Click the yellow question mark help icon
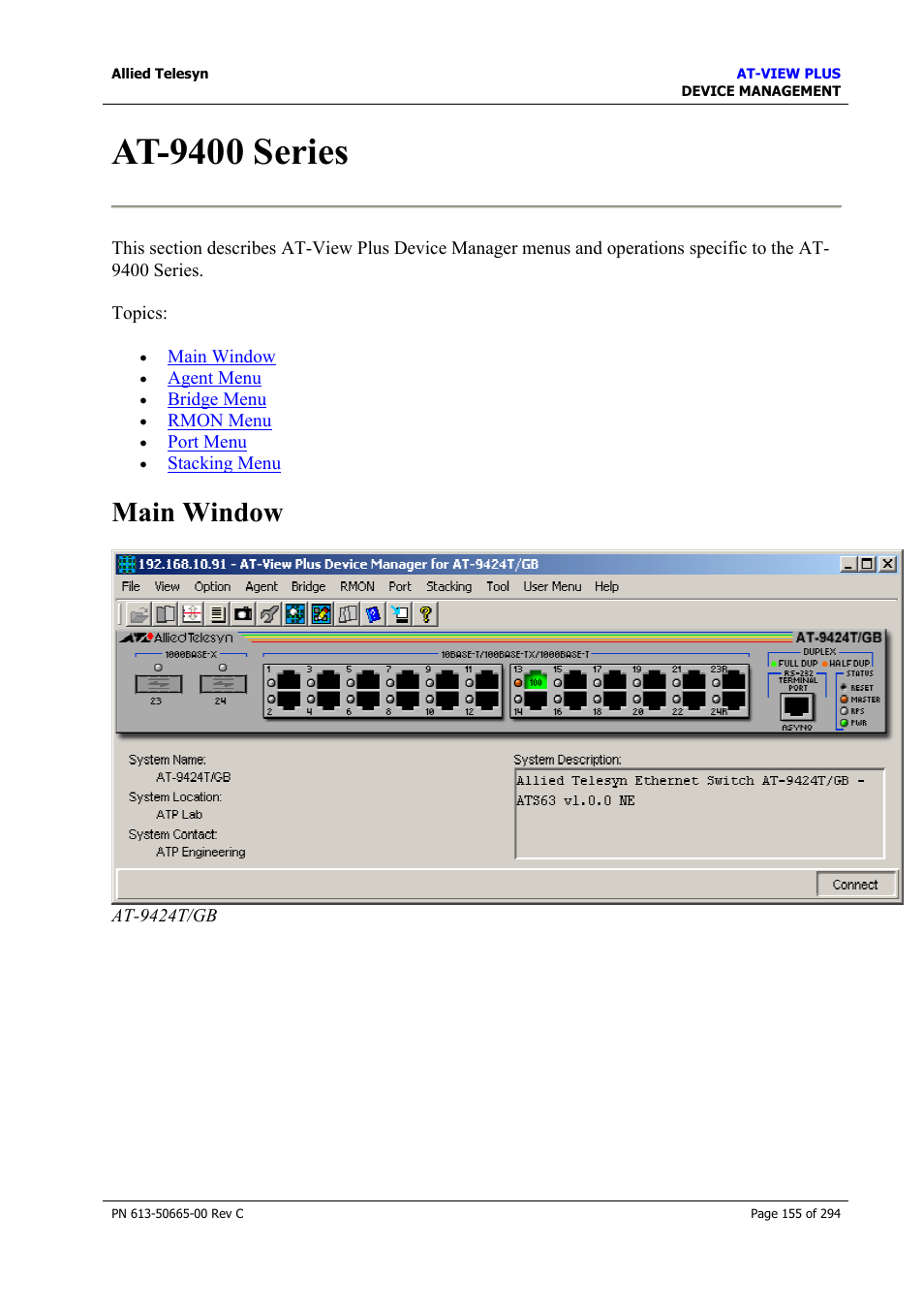Screen dimensions: 924x1309 click(425, 614)
